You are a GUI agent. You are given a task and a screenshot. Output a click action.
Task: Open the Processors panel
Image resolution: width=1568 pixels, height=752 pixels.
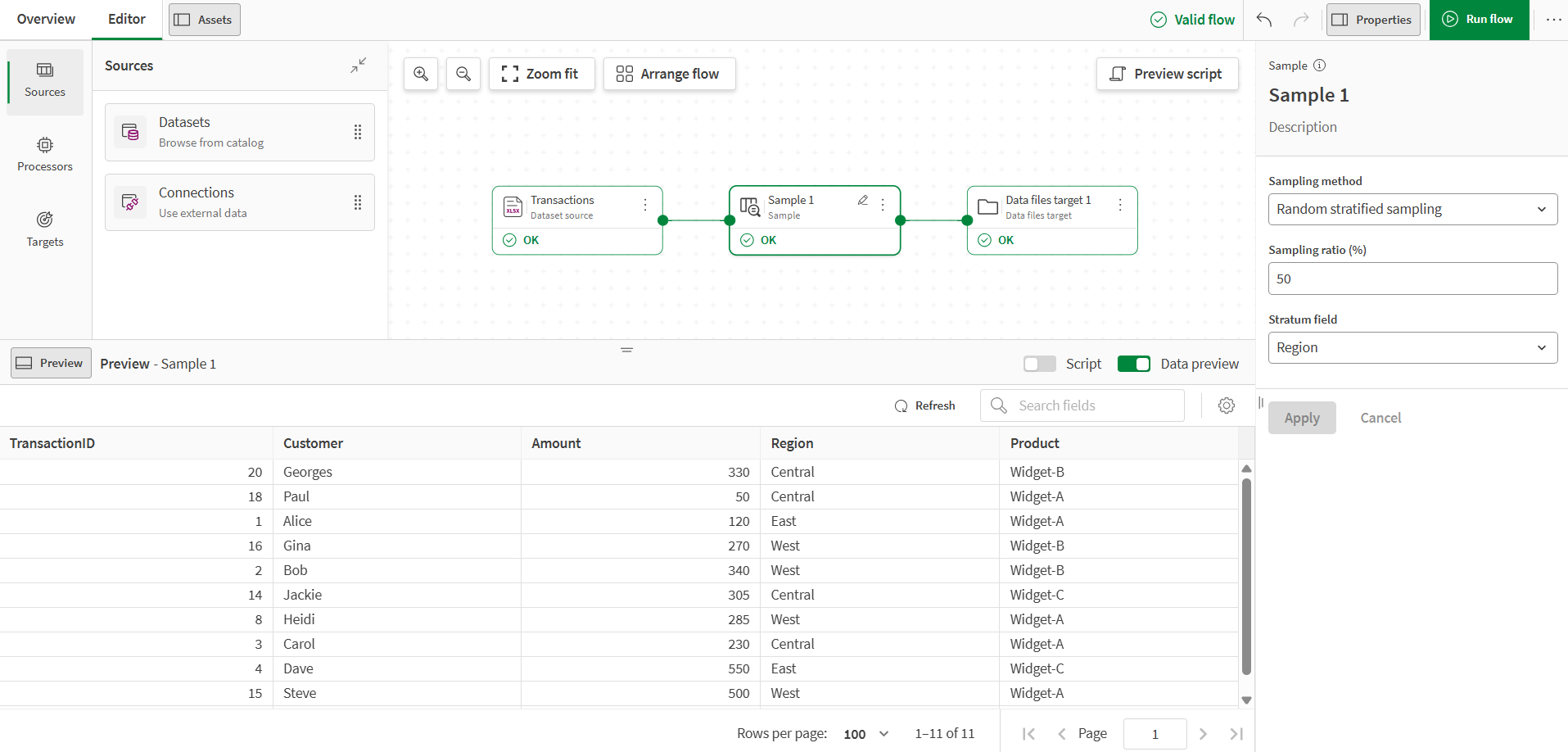click(x=44, y=155)
